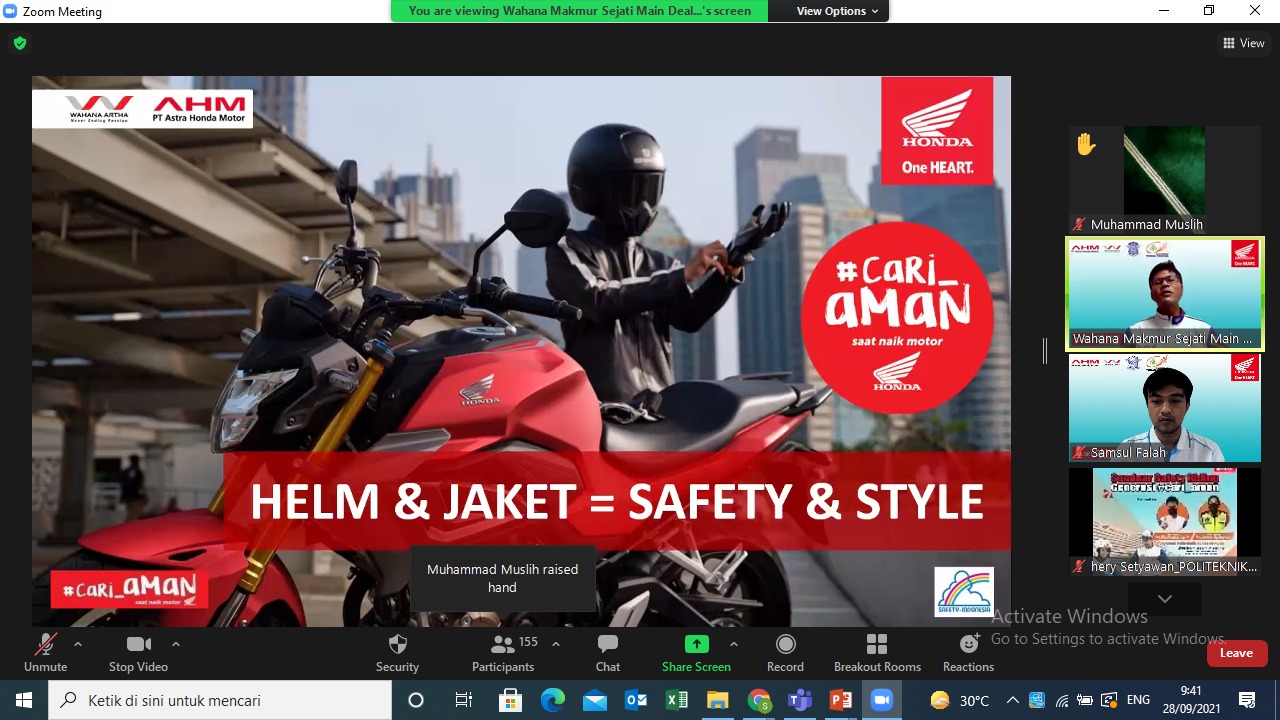Expand audio options arrow beside Unmute
The width and height of the screenshot is (1280, 720).
coord(78,644)
